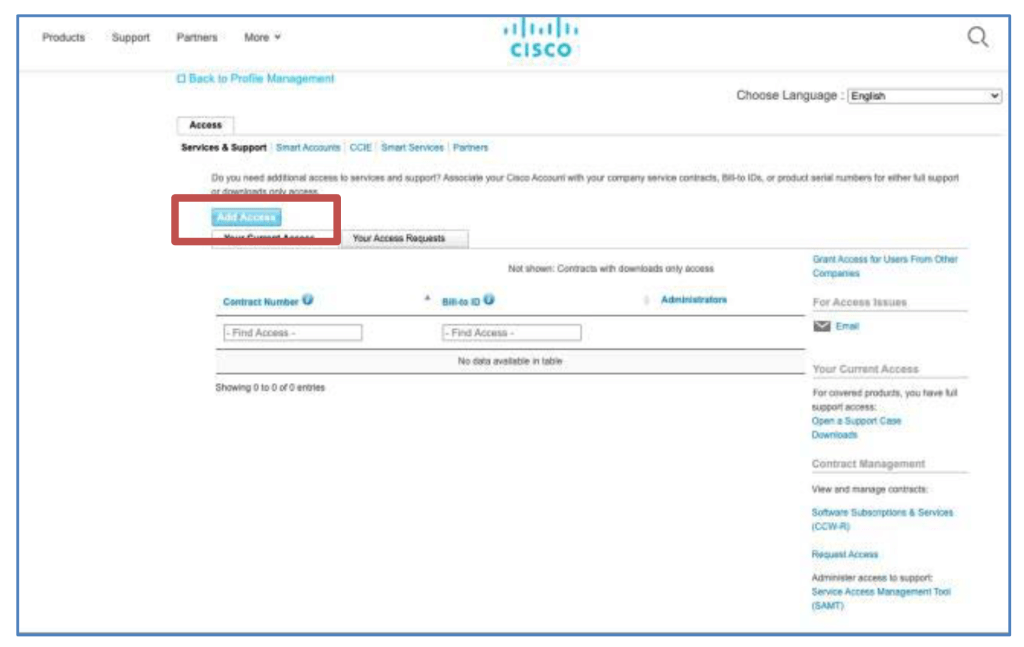Open the Choose Language dropdown
This screenshot has width=1024, height=647.
coord(923,96)
